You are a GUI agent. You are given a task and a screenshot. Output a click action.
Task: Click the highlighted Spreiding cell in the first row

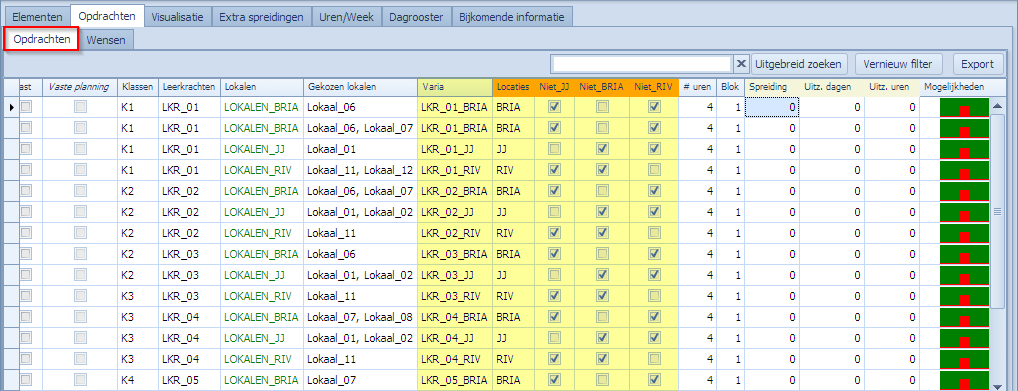point(772,107)
